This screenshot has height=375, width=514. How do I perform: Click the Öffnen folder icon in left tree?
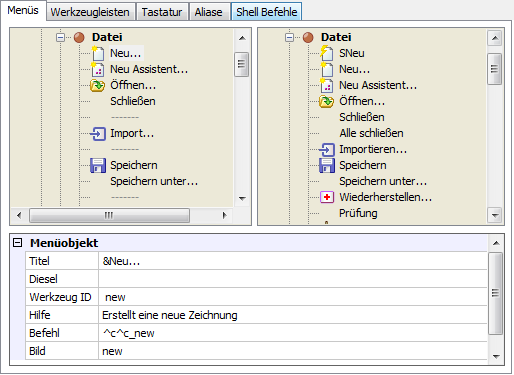pyautogui.click(x=97, y=85)
